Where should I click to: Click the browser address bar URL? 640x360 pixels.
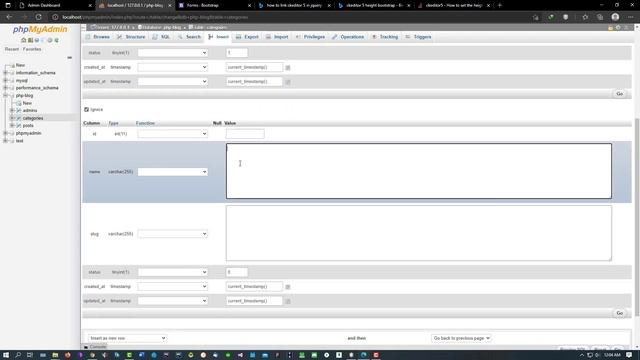click(155, 17)
